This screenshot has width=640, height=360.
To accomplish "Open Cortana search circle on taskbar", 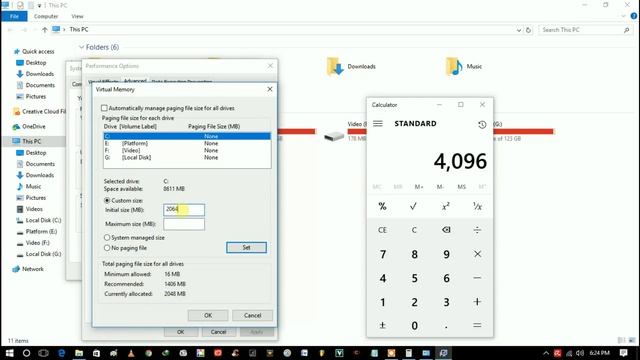I will pos(26,353).
